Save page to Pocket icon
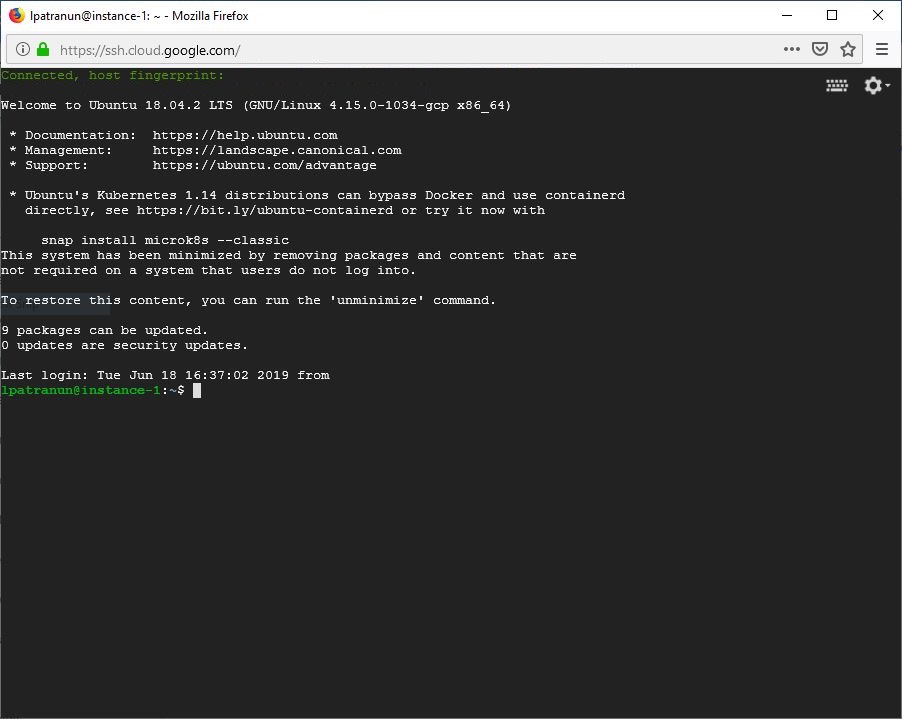The image size is (902, 719). 820,49
